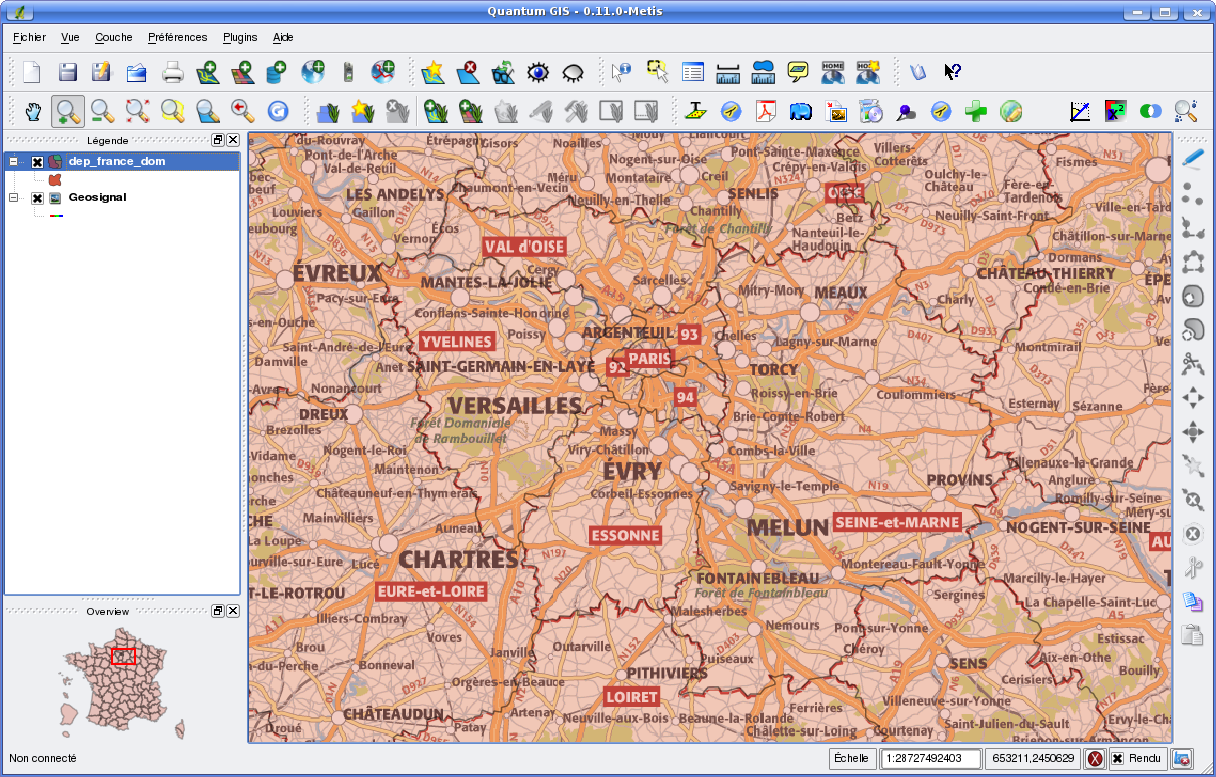Open the Plugins menu
This screenshot has width=1216, height=777.
[x=240, y=37]
